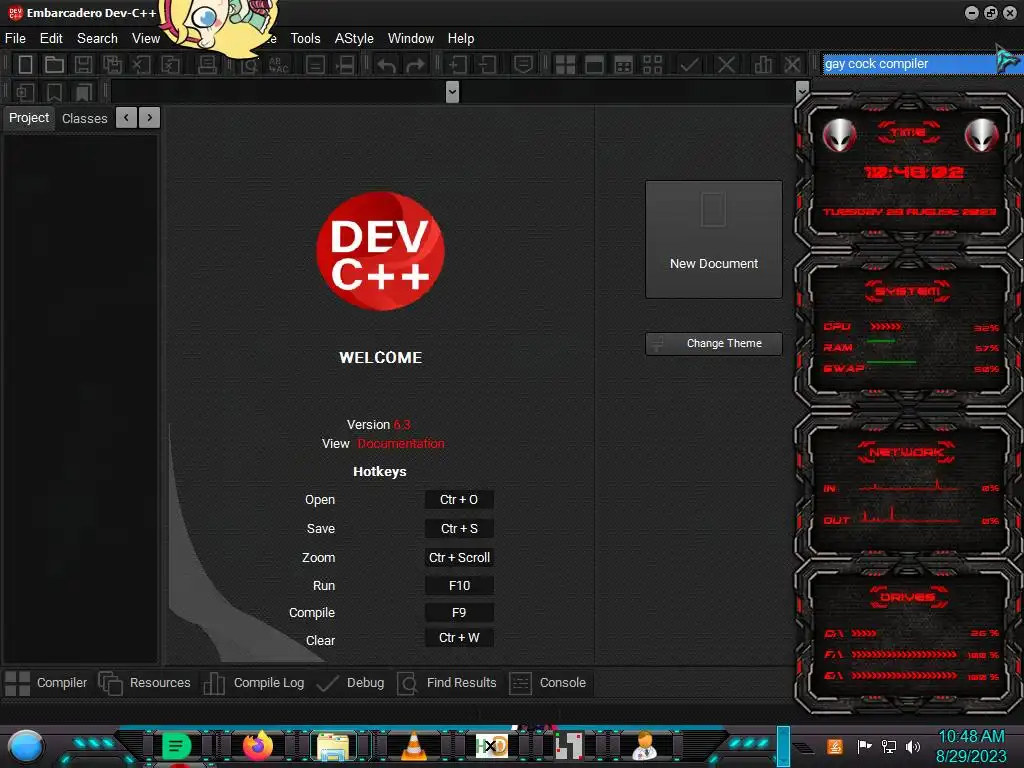Image resolution: width=1024 pixels, height=768 pixels.
Task: Click the Stop execution X icon
Action: (x=726, y=64)
